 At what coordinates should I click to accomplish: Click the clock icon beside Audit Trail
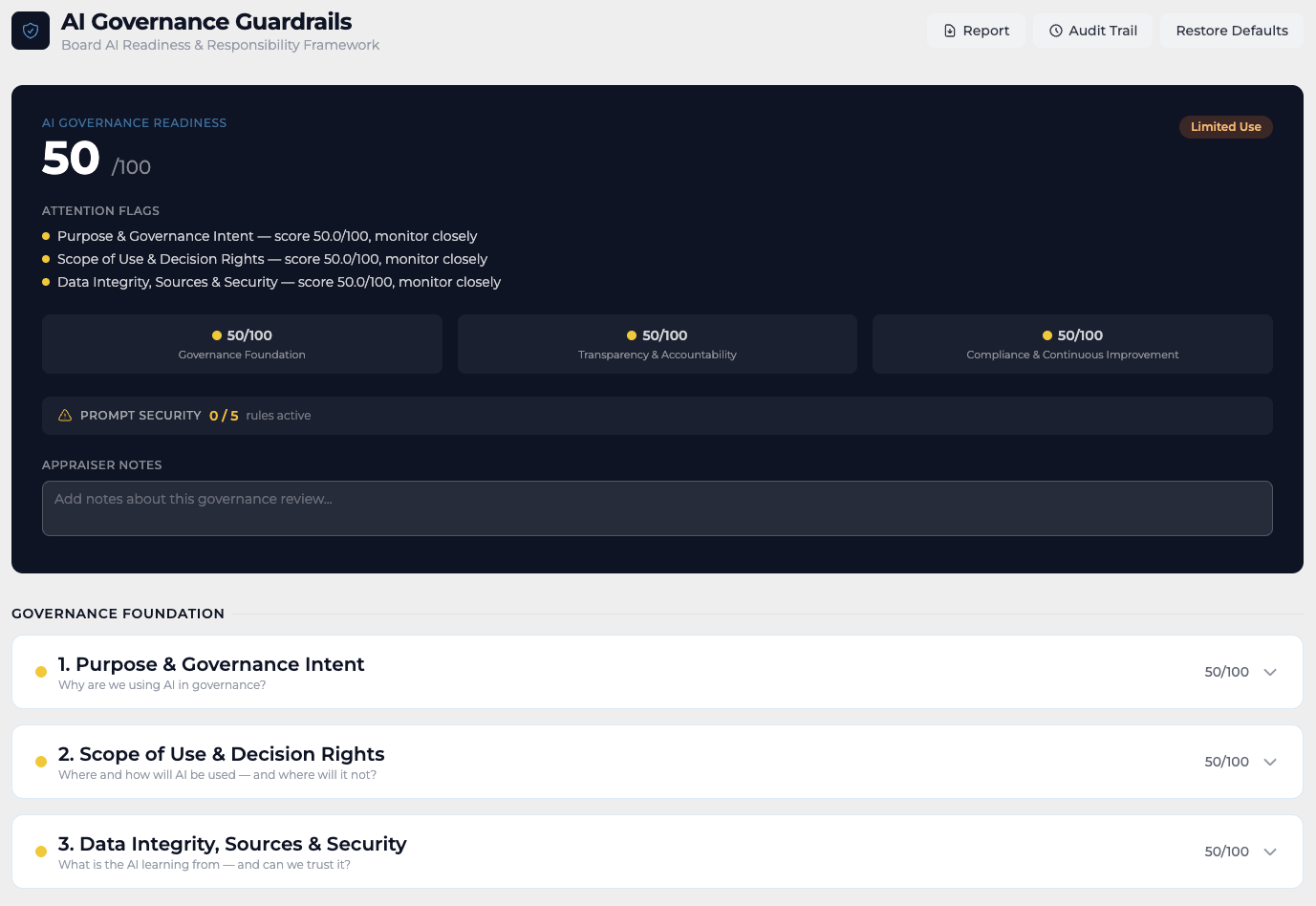1056,30
